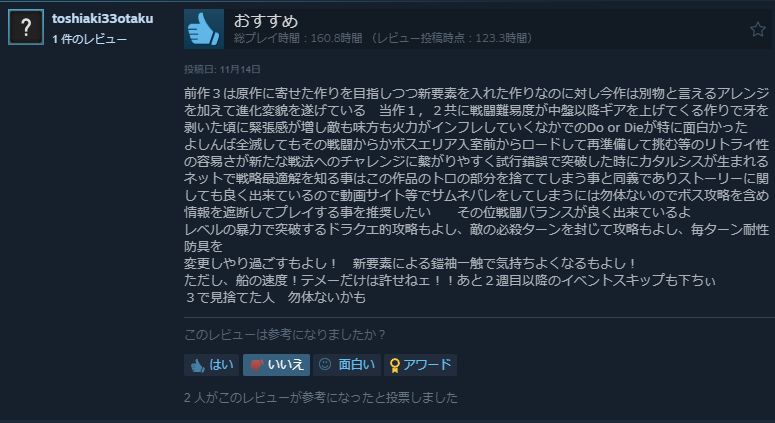Toggle the star favorite icon on review
Image resolution: width=775 pixels, height=423 pixels.
758,30
